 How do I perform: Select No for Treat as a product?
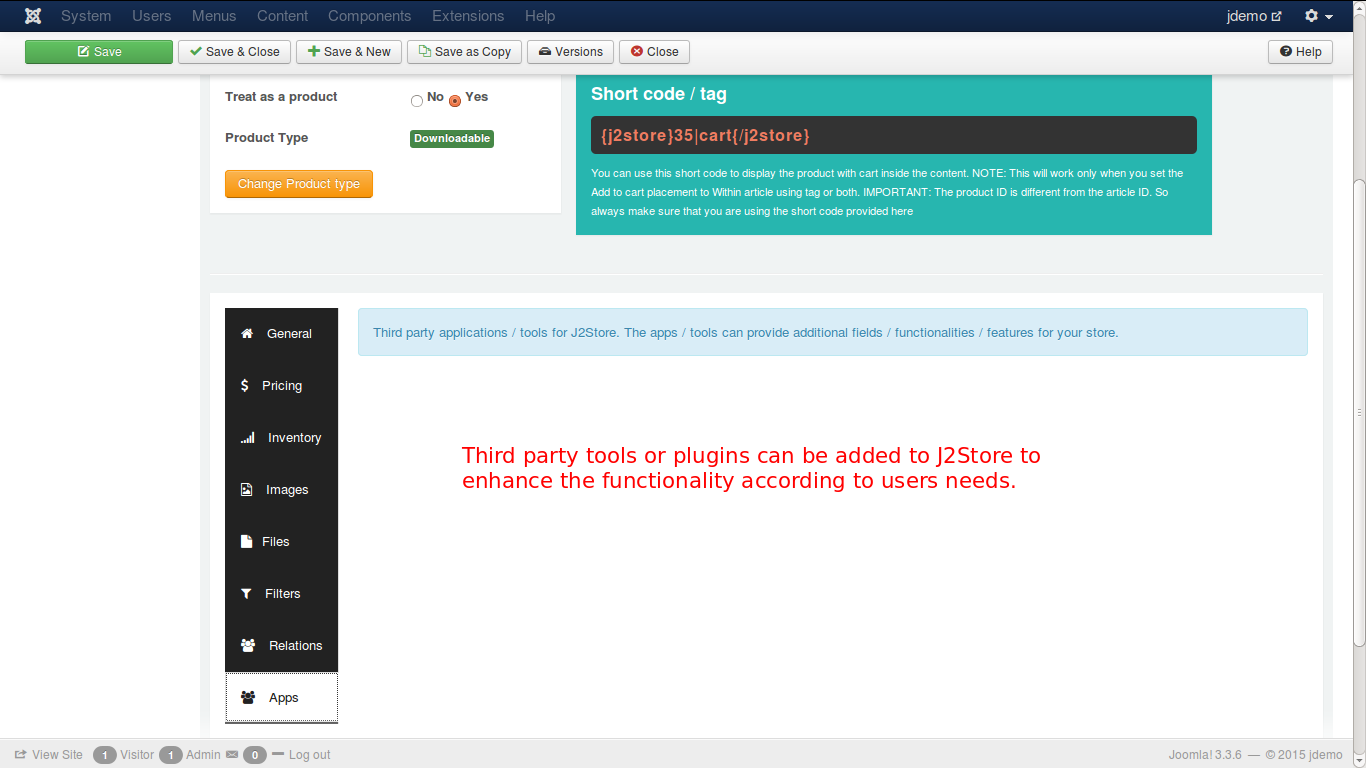417,100
